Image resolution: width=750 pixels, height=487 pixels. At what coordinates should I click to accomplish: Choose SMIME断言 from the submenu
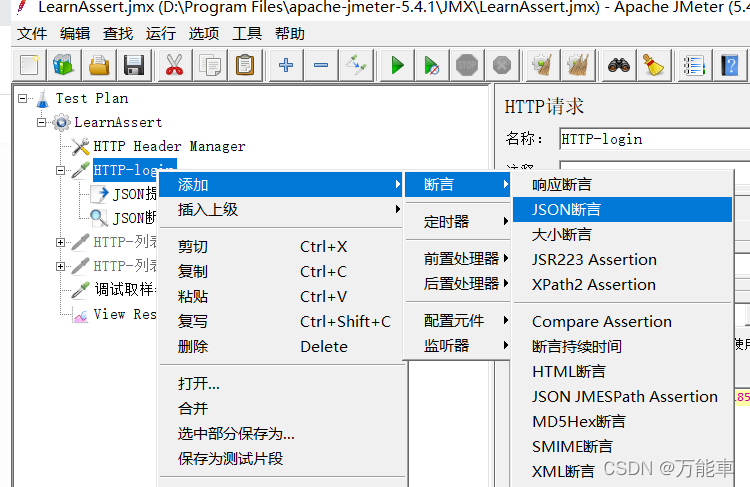click(x=622, y=446)
